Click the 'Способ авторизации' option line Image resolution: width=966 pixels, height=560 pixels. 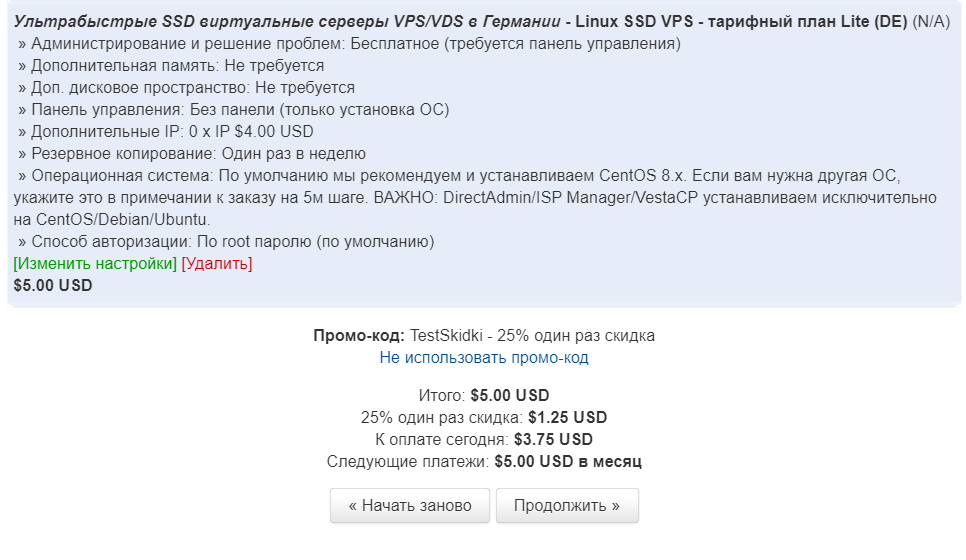[226, 242]
